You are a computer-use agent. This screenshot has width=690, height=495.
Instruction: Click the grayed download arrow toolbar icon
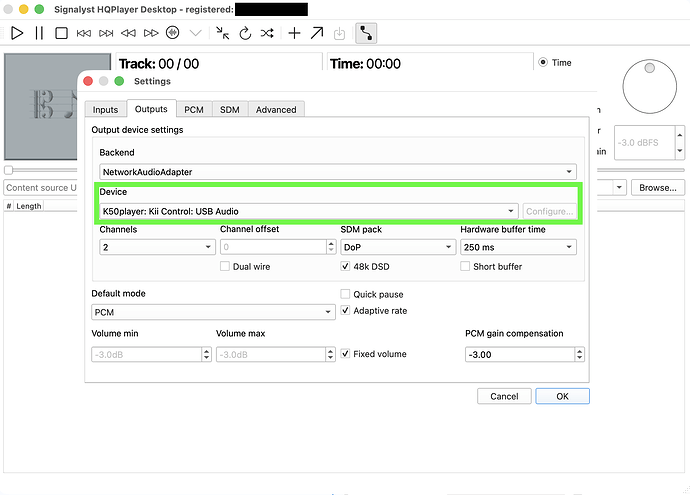(x=339, y=33)
